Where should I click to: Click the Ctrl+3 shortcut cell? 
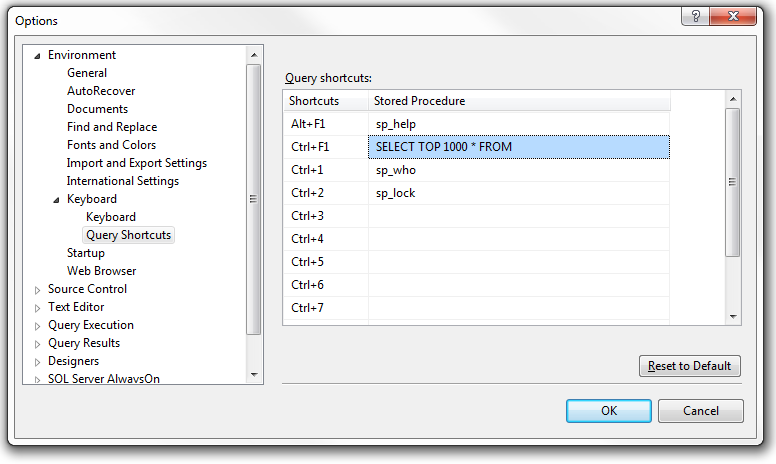[x=326, y=216]
